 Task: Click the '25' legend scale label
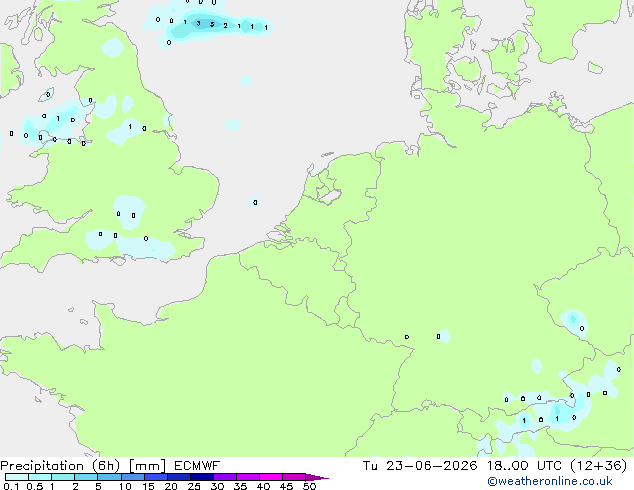[194, 486]
